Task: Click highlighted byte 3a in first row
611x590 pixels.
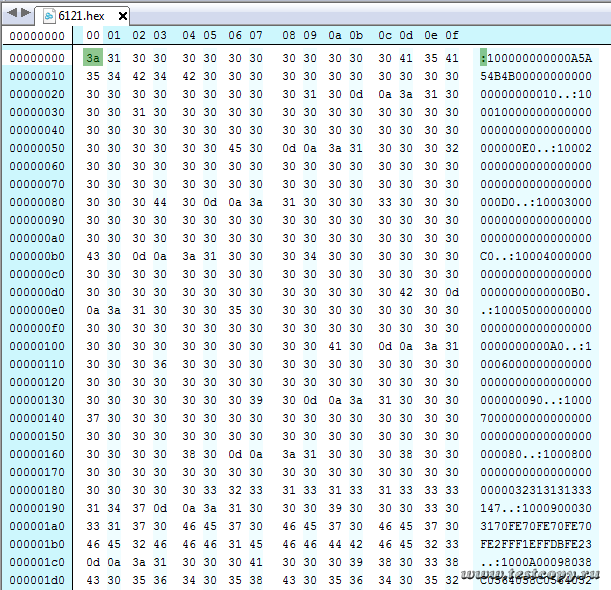Action: click(93, 58)
